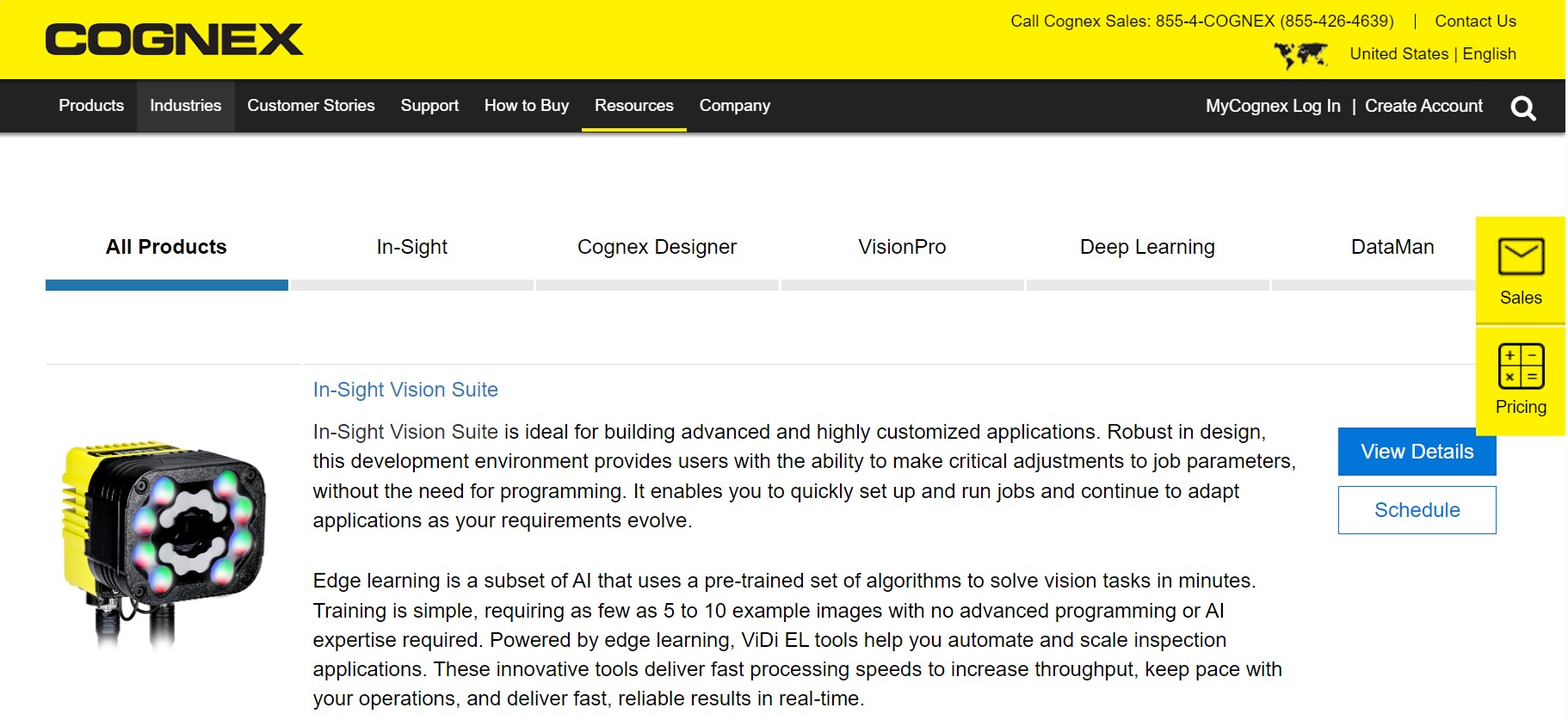Open the Pricing calculator icon
This screenshot has height=720, width=1568.
tap(1521, 366)
